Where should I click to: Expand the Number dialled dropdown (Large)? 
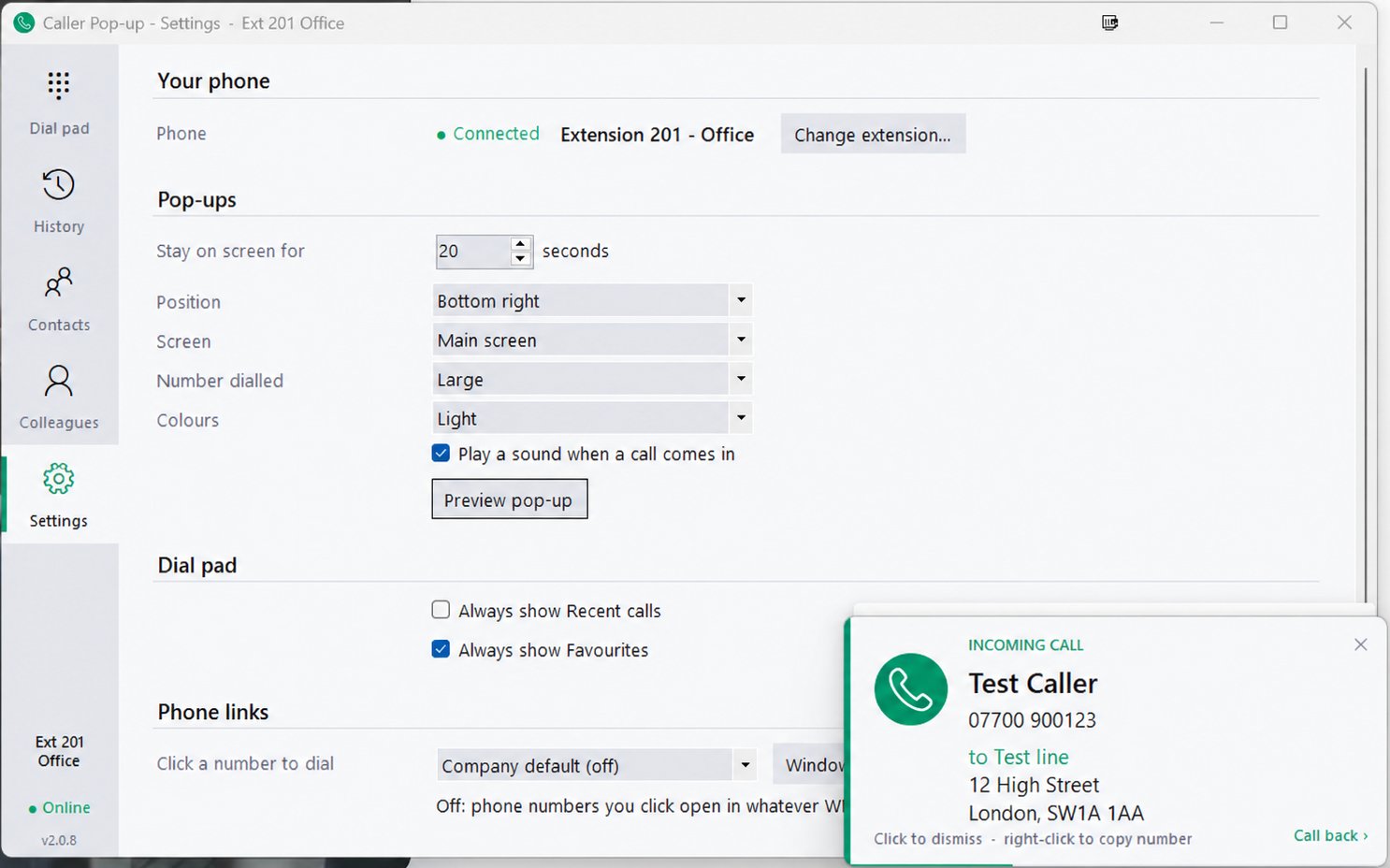pos(592,380)
